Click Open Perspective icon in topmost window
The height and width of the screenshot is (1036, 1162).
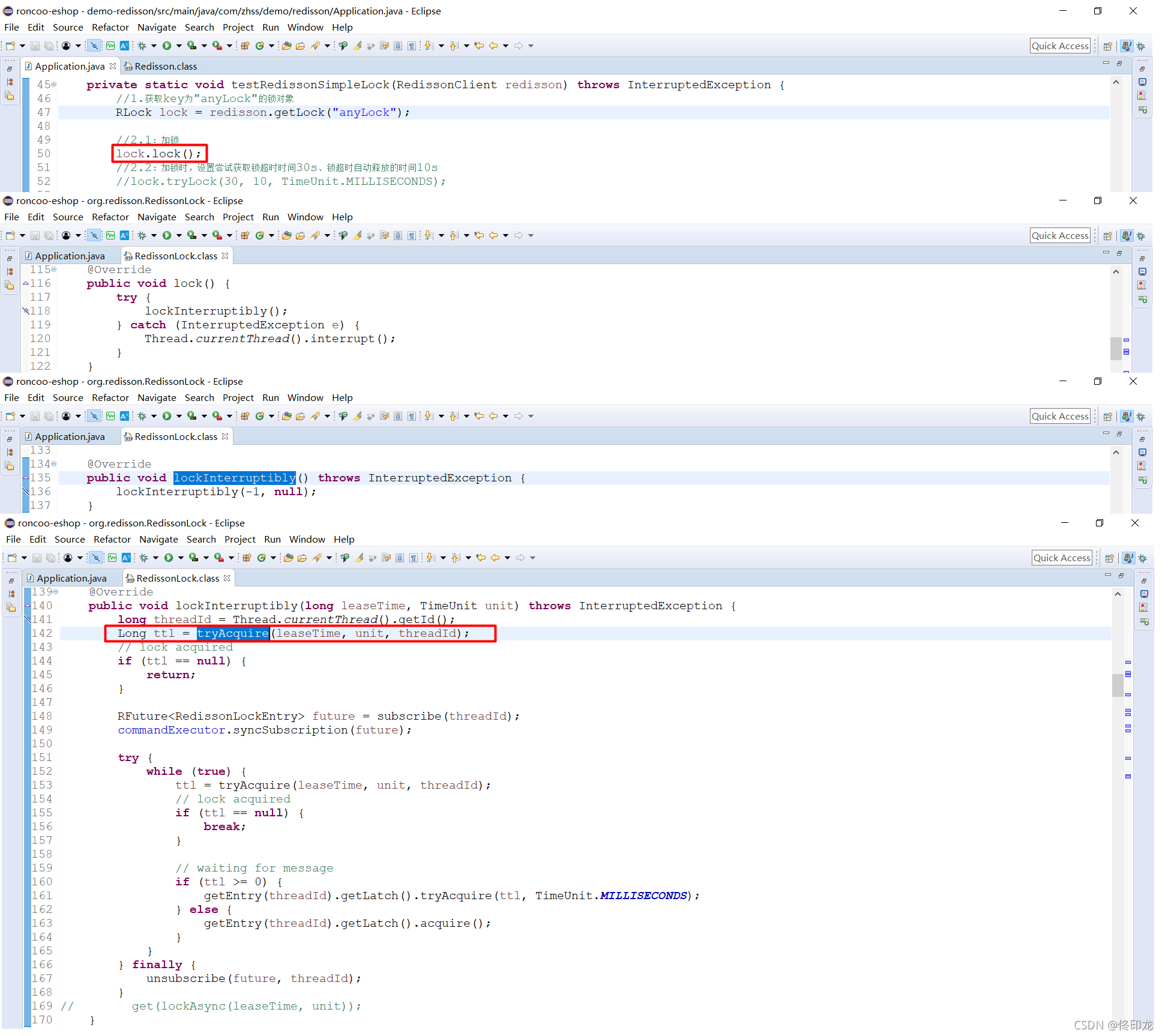coord(1108,46)
